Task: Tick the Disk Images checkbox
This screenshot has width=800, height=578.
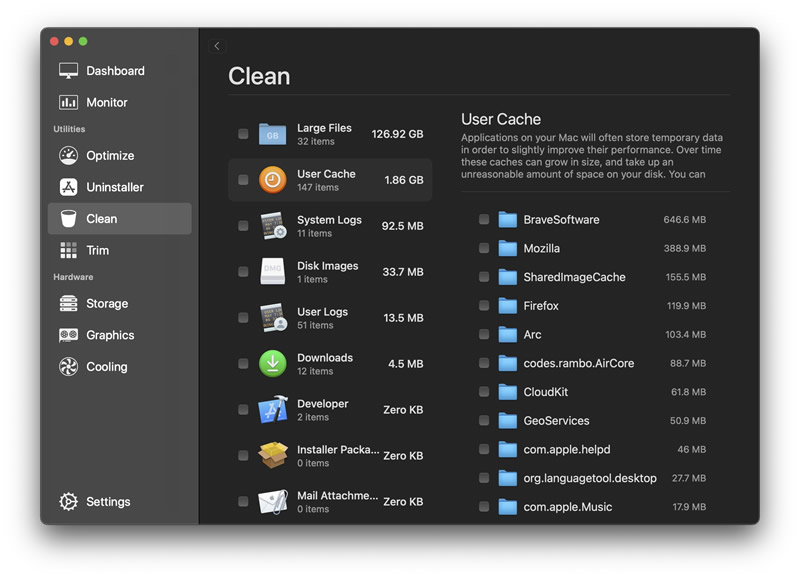Action: point(243,271)
